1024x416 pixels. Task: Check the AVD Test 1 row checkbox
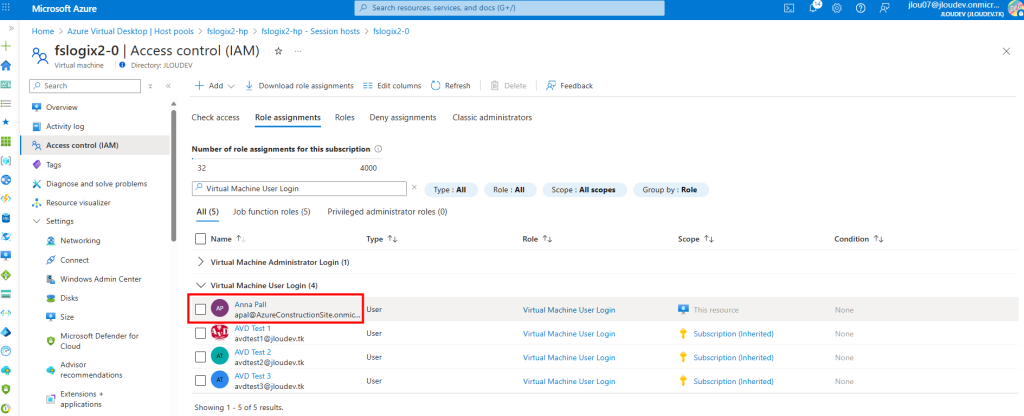point(201,333)
